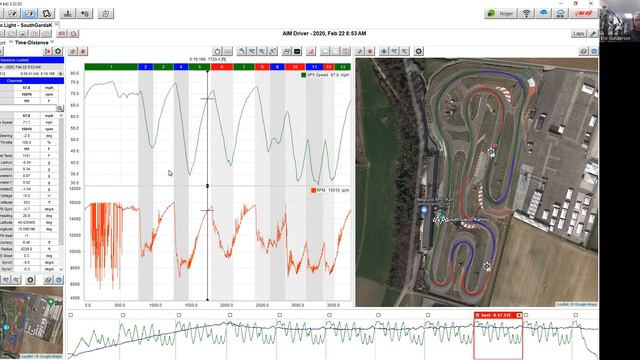Click the GPS Speed green legend swatch
The width and height of the screenshot is (640, 360).
(x=303, y=75)
